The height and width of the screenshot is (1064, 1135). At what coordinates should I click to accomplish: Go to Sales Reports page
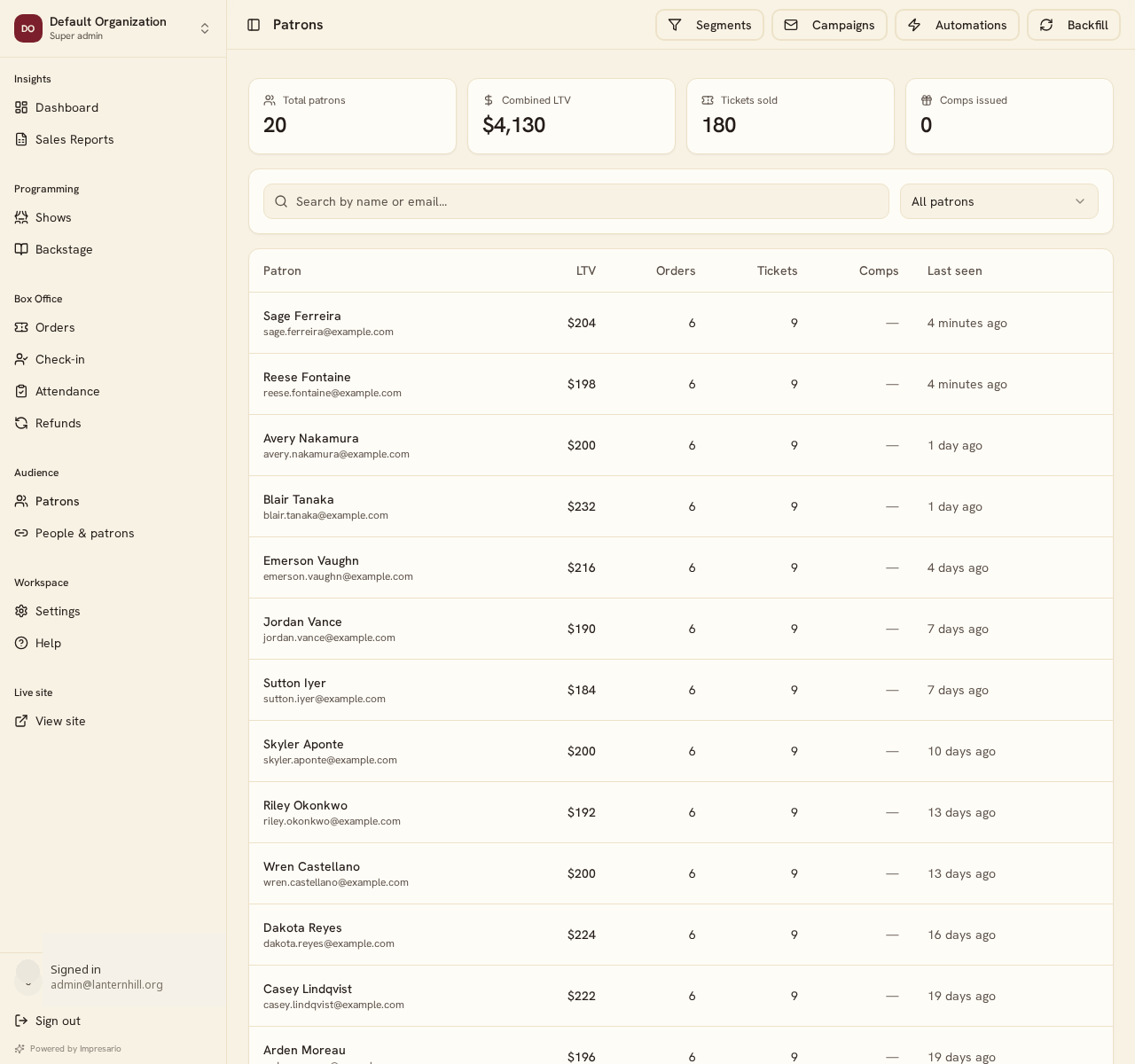[x=113, y=139]
